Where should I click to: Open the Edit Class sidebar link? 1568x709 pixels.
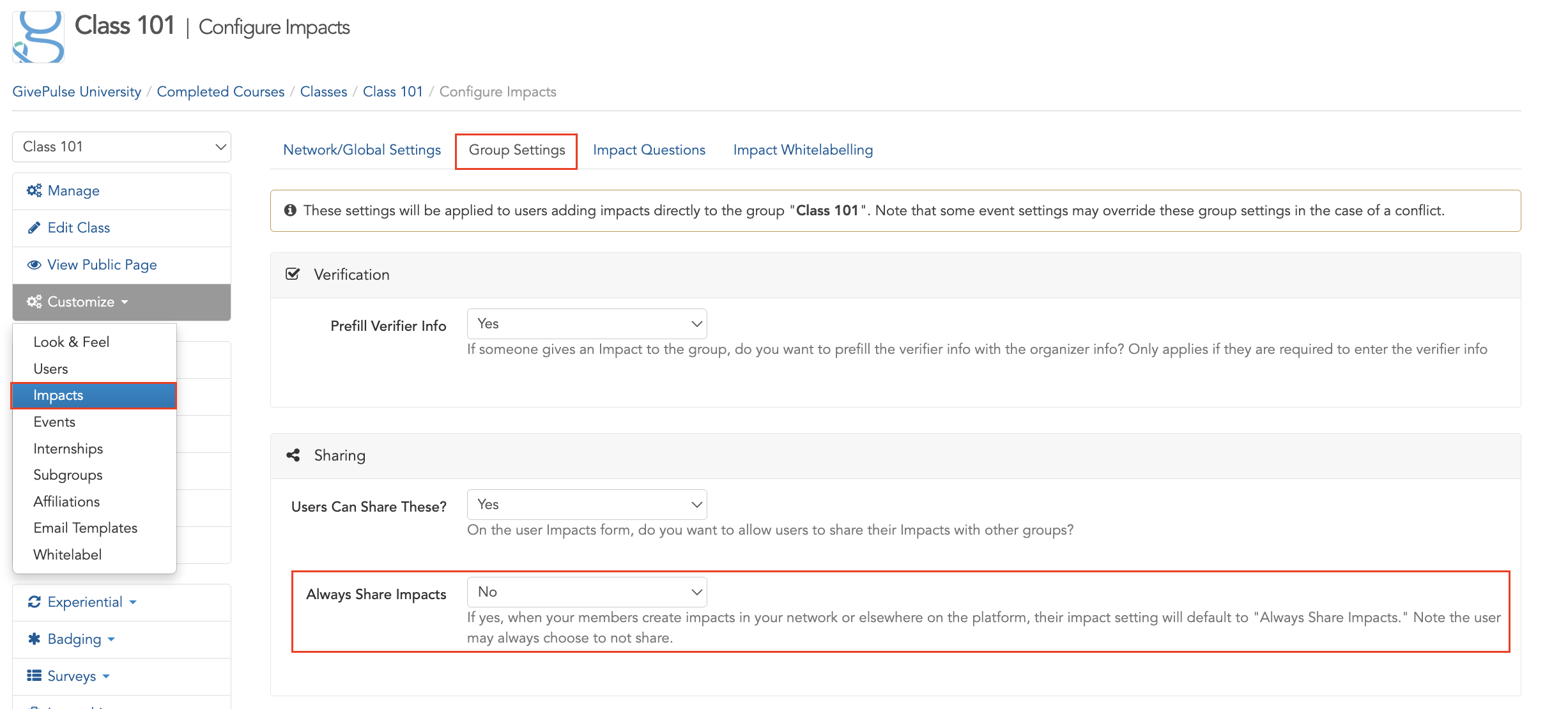(121, 228)
